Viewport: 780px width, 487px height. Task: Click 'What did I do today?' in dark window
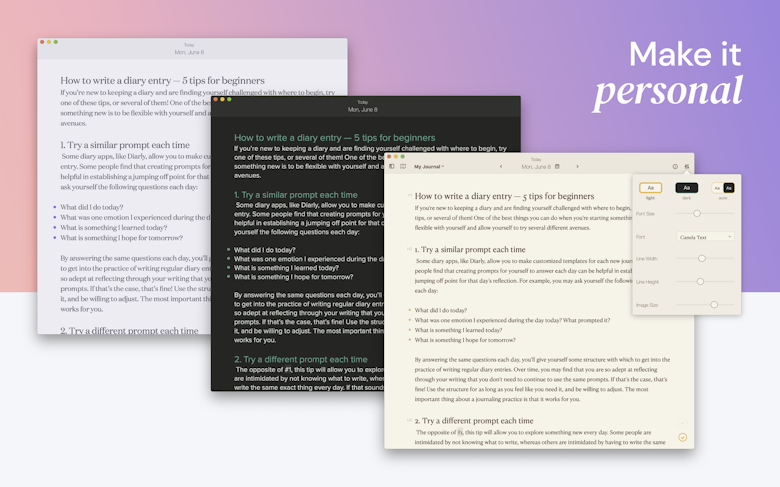tap(265, 250)
